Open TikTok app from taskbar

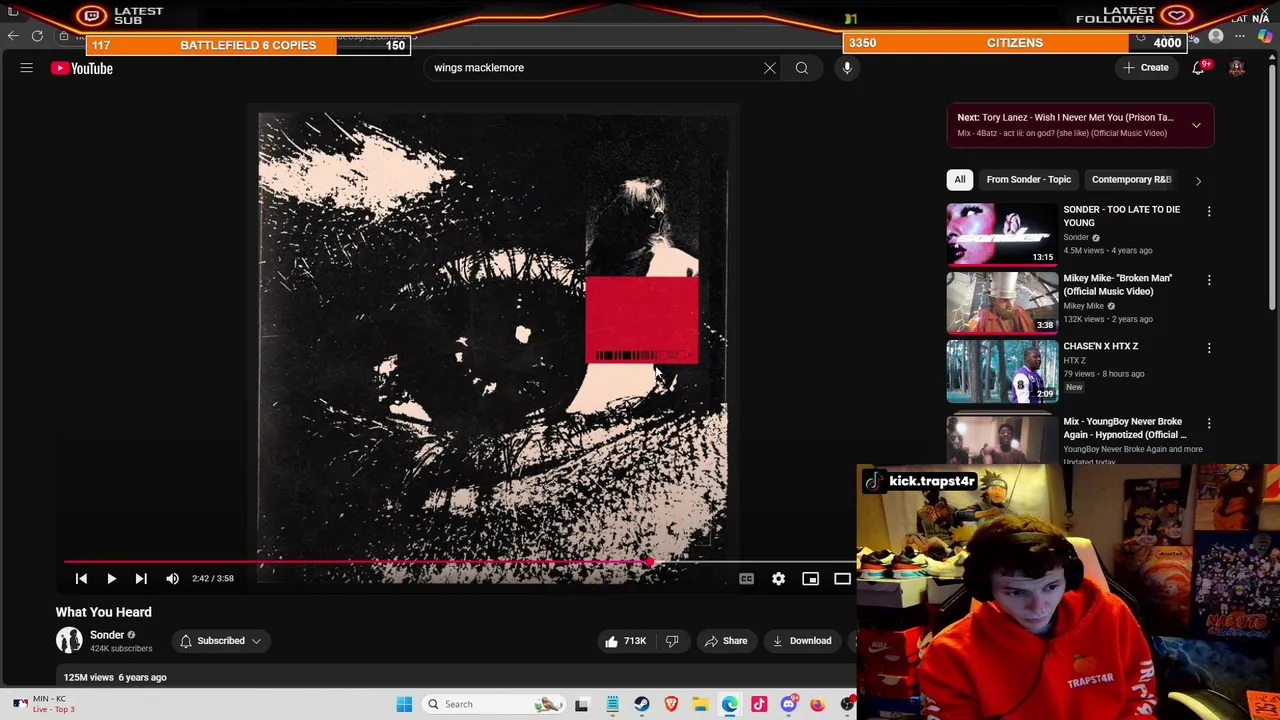pyautogui.click(x=759, y=704)
